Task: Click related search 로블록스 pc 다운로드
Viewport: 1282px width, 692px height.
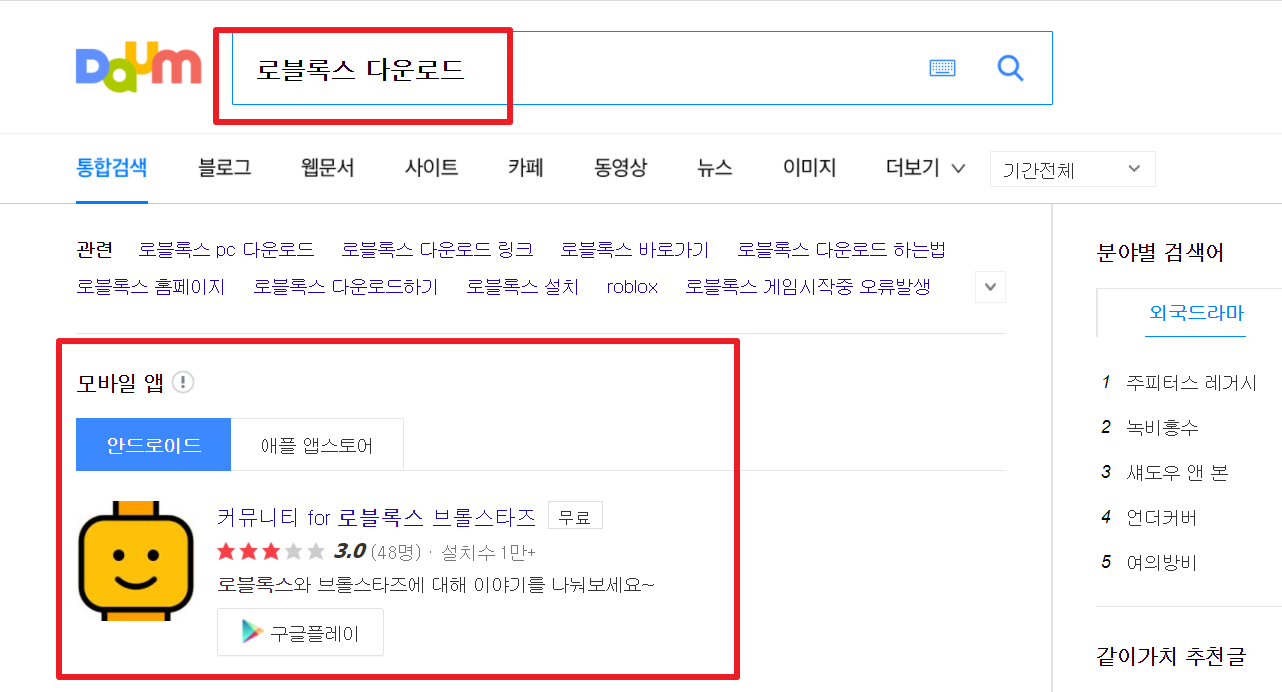Action: click(x=226, y=249)
